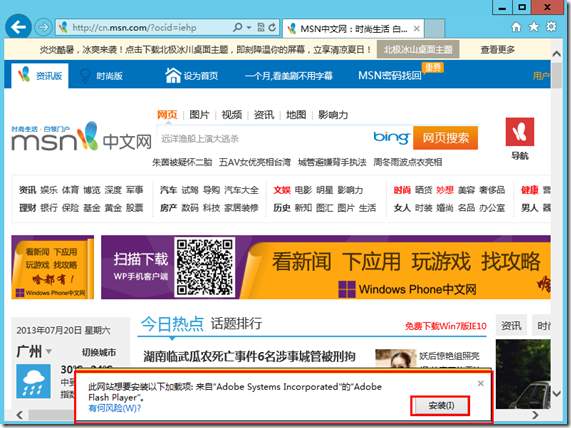Click the QR code 扫描下载 image
Viewport: 571px width, 428px height.
(205, 267)
